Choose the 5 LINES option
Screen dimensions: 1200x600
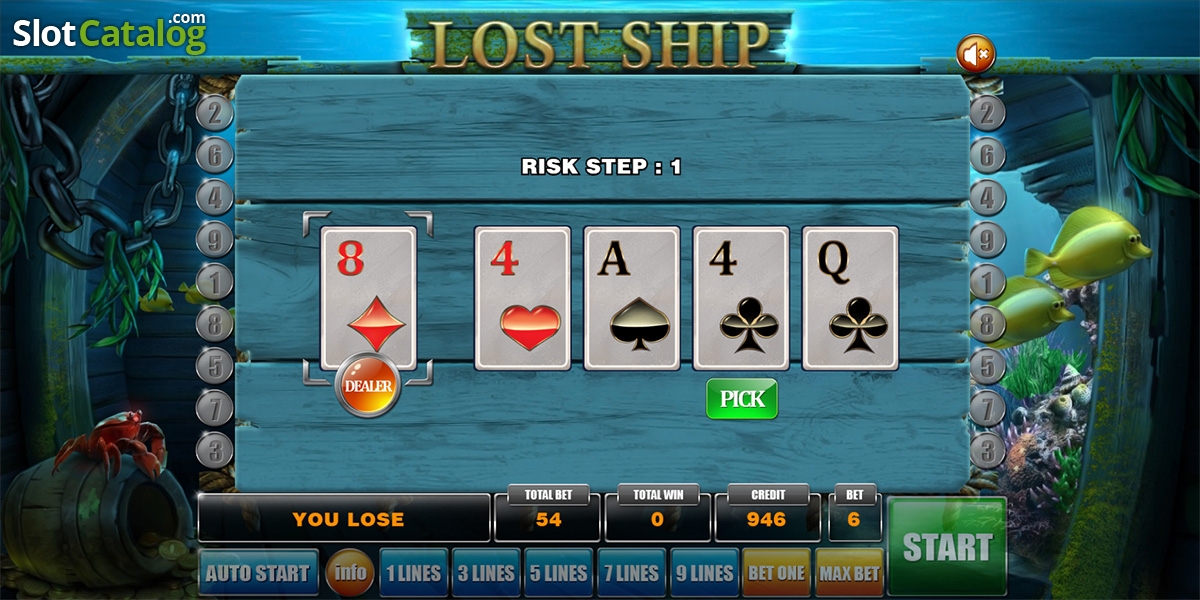(x=559, y=573)
